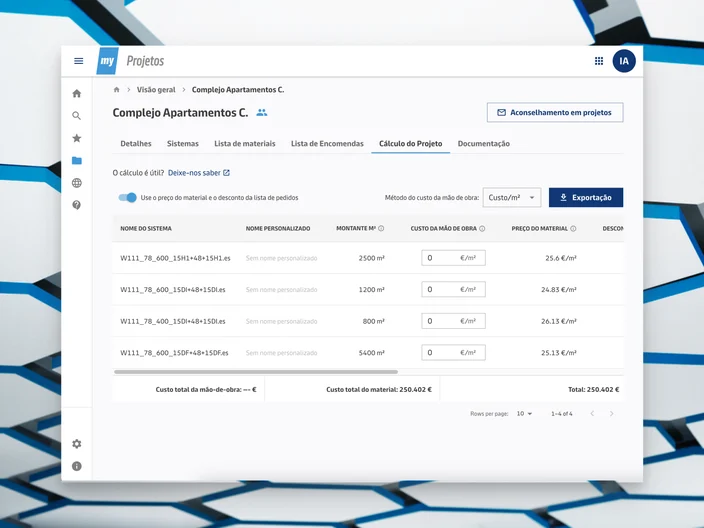Click the blue 'my' logo
This screenshot has height=528, width=704.
[x=107, y=61]
